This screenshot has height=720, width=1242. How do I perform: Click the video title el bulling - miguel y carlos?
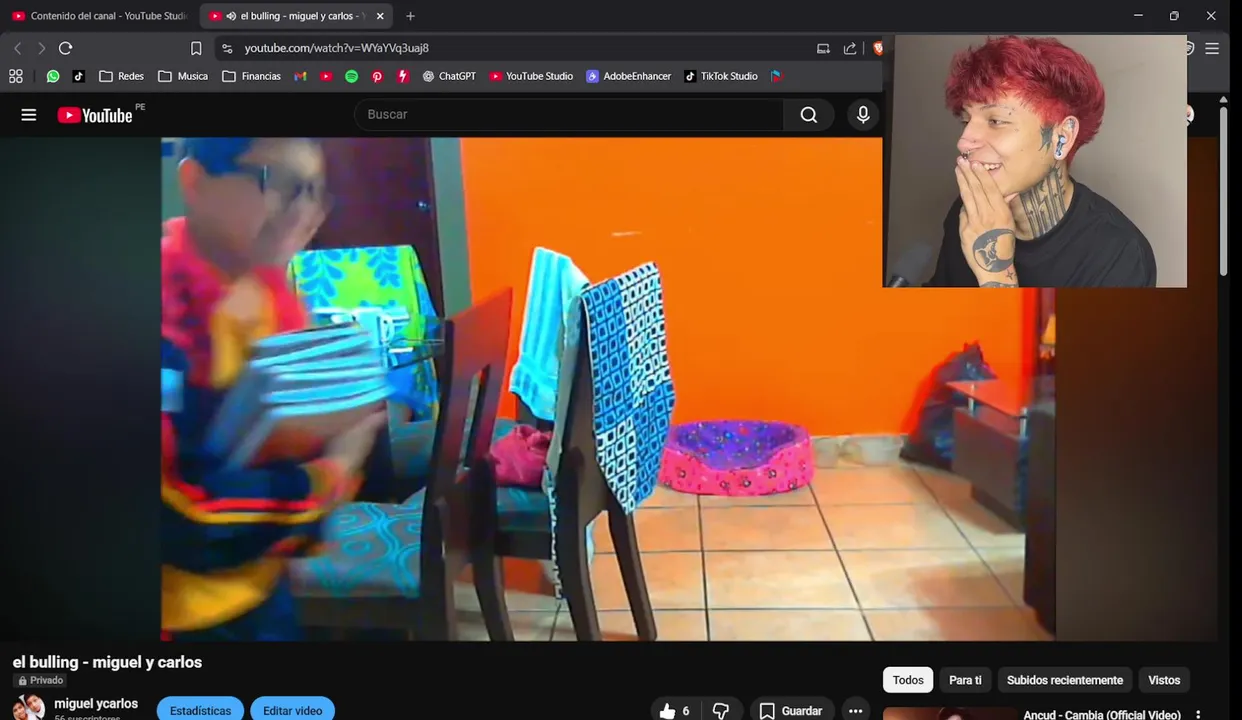point(107,662)
